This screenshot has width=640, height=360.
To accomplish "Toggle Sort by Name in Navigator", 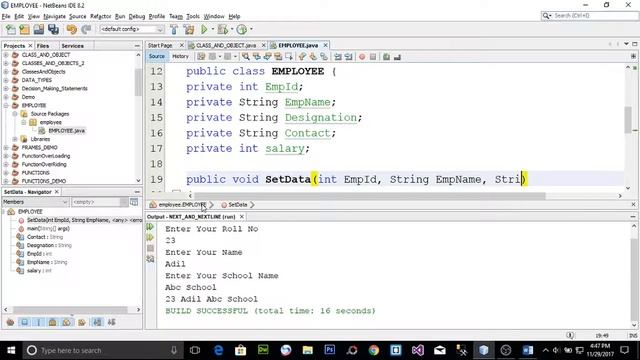I will tap(97, 322).
